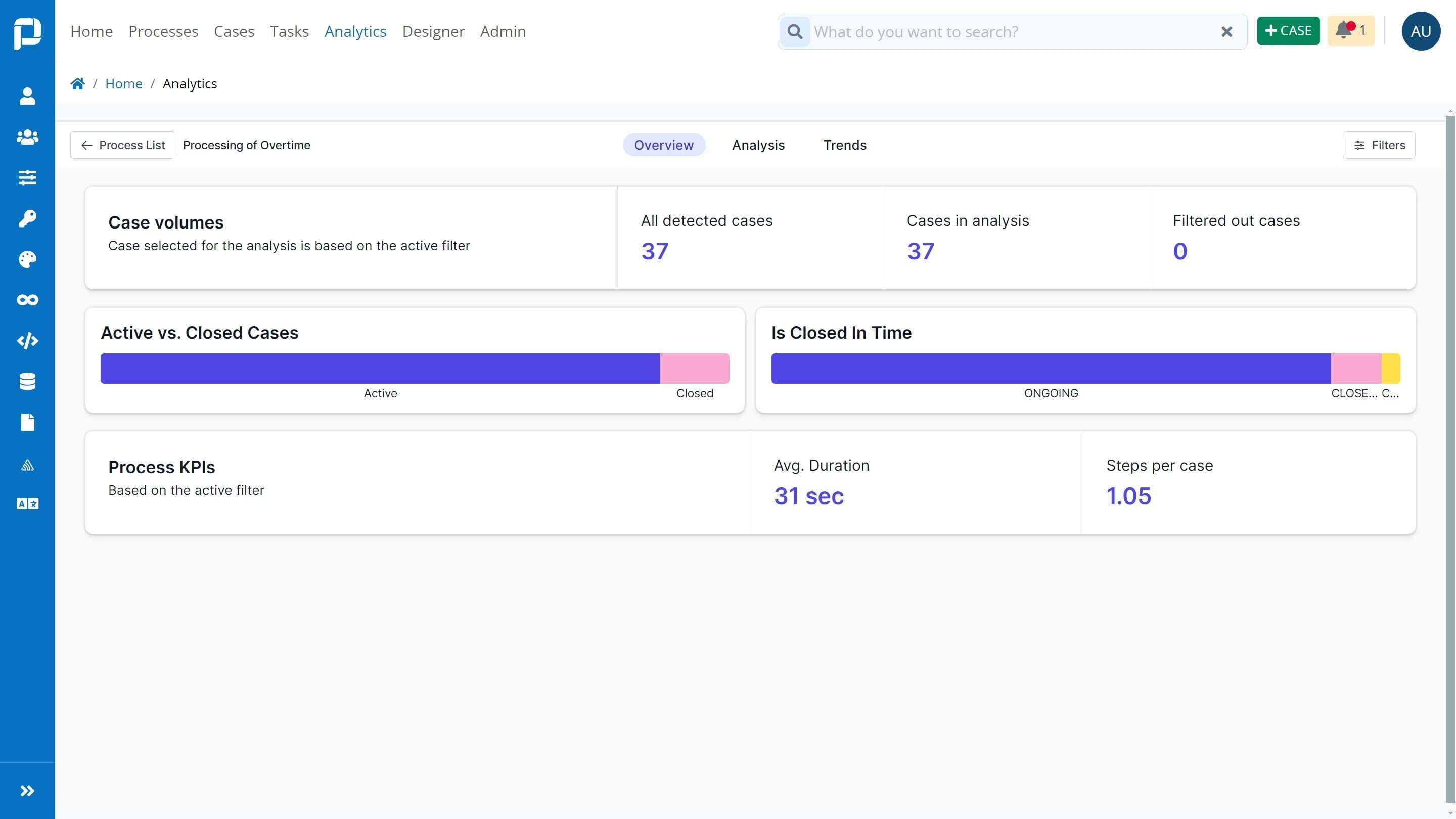This screenshot has width=1456, height=819.
Task: Open Tasks in top navigation
Action: 289,32
